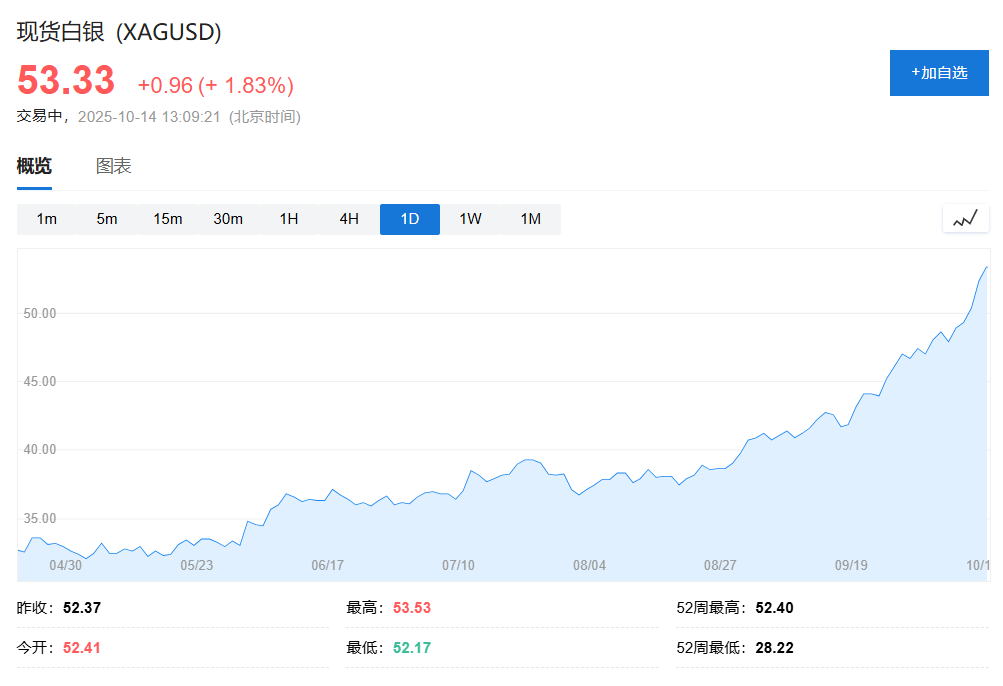The image size is (1003, 686).
Task: Select the 1M monthly view
Action: [530, 218]
